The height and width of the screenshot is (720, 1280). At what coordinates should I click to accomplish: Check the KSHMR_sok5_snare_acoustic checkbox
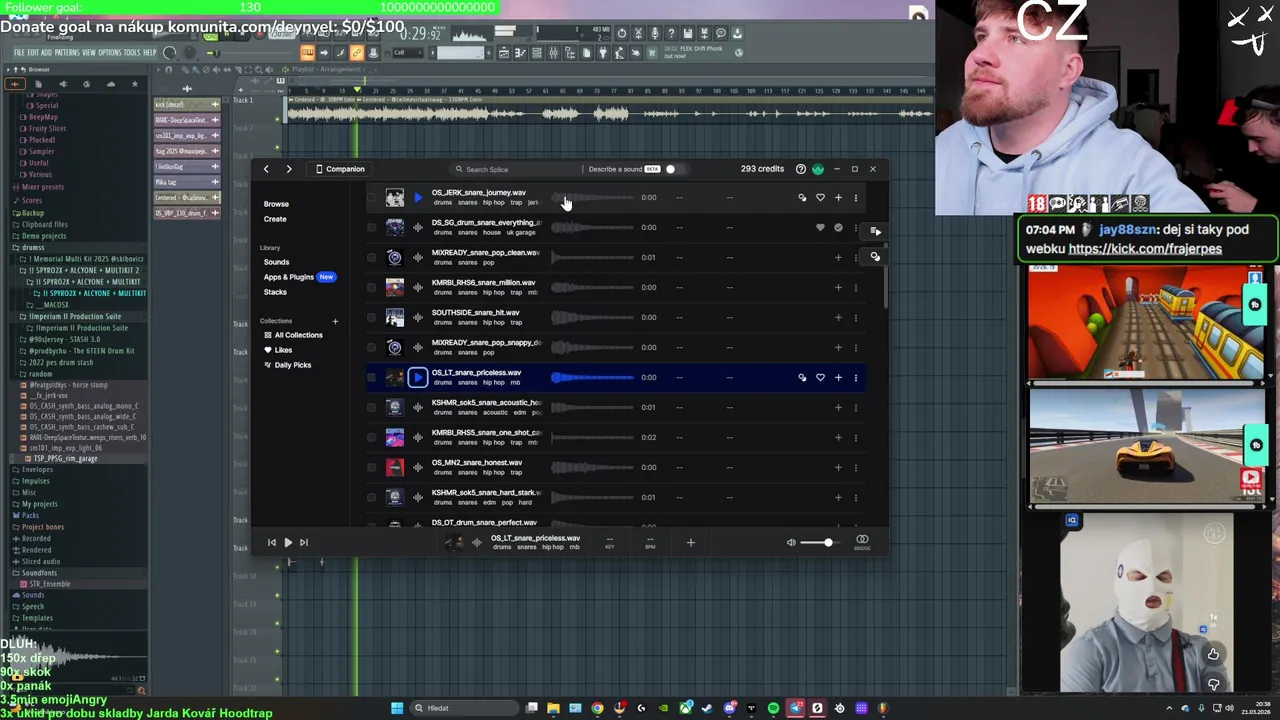coord(371,407)
